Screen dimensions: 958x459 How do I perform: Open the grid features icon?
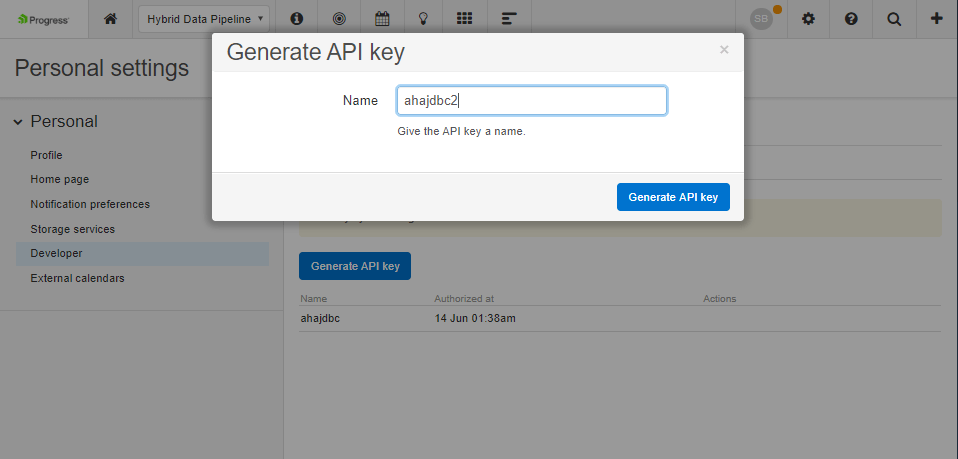[x=464, y=18]
